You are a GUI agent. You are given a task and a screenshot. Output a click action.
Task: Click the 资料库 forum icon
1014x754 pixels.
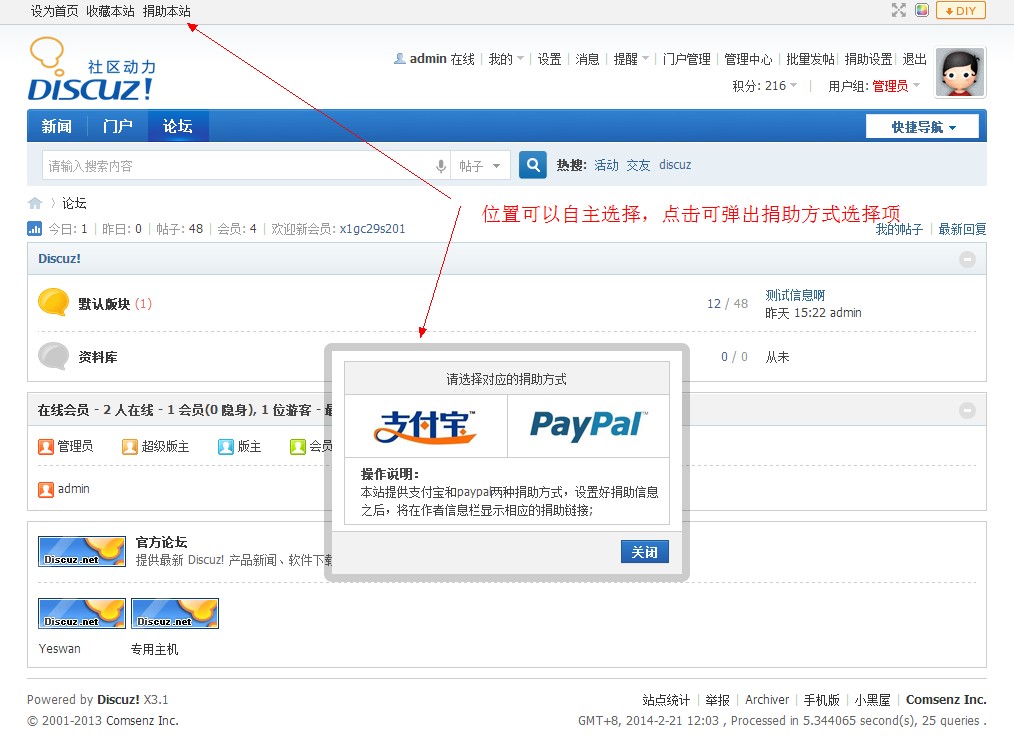click(x=54, y=356)
